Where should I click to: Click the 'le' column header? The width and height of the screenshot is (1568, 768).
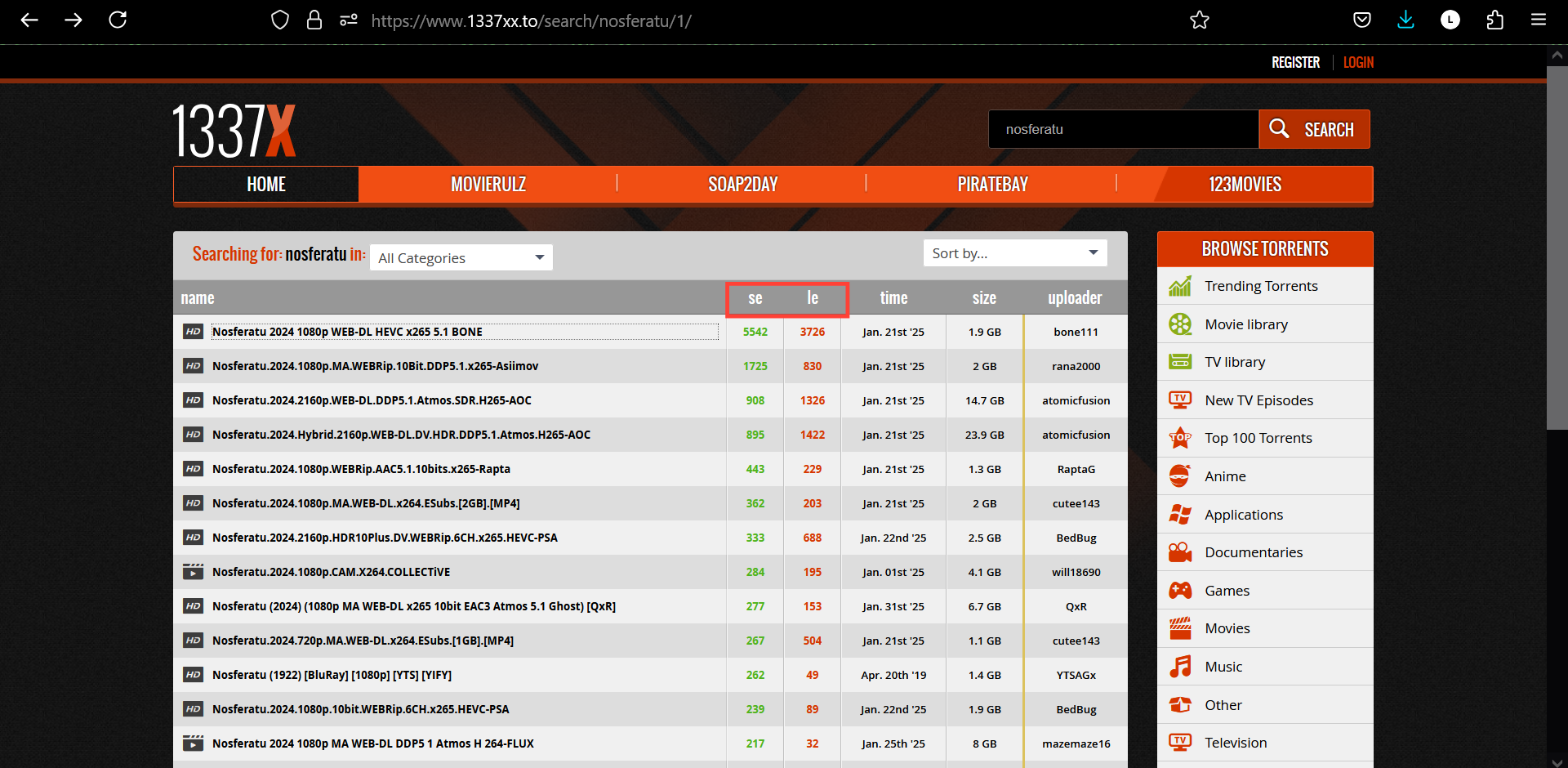tap(813, 298)
